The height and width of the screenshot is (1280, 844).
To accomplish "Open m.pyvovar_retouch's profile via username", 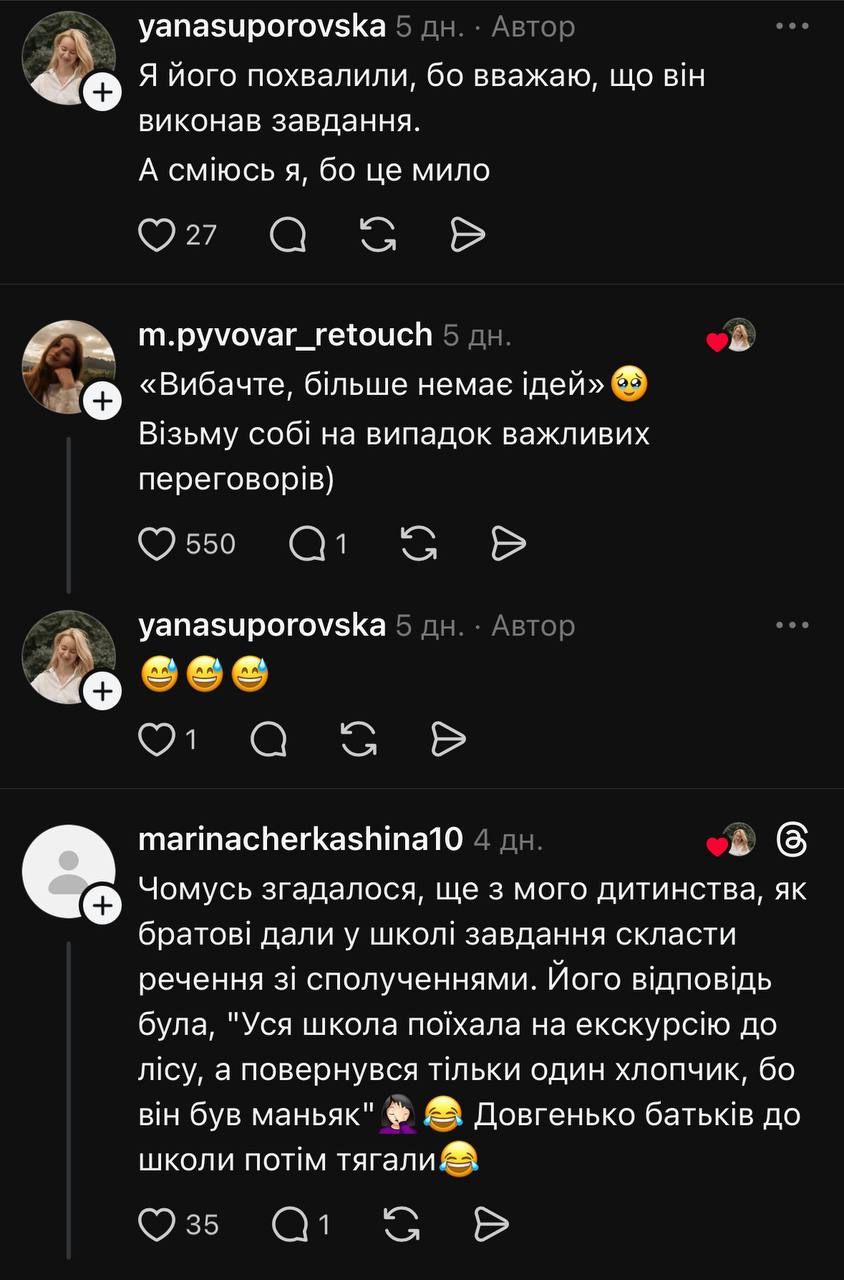I will click(x=285, y=335).
